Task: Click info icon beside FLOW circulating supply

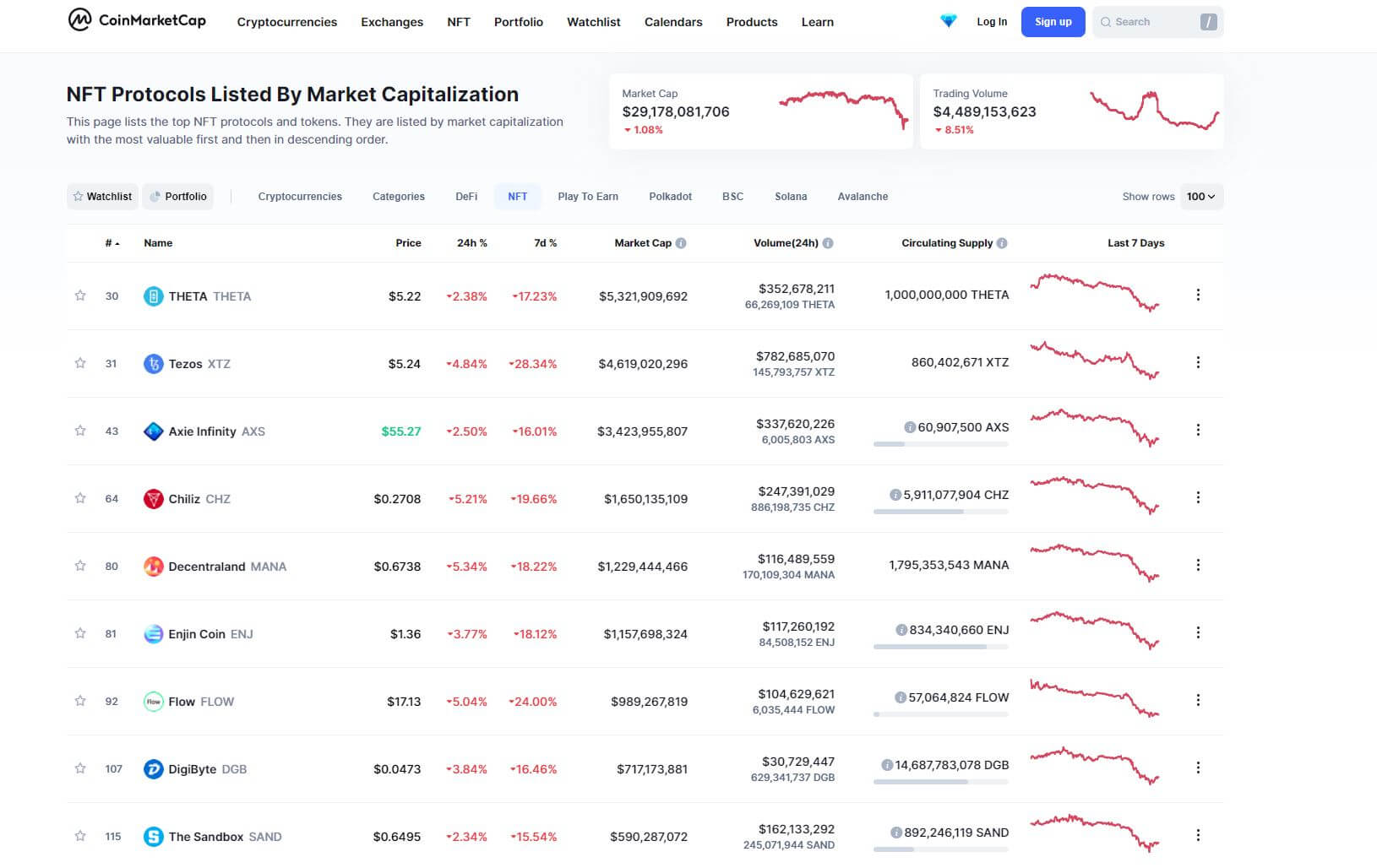Action: pyautogui.click(x=901, y=697)
